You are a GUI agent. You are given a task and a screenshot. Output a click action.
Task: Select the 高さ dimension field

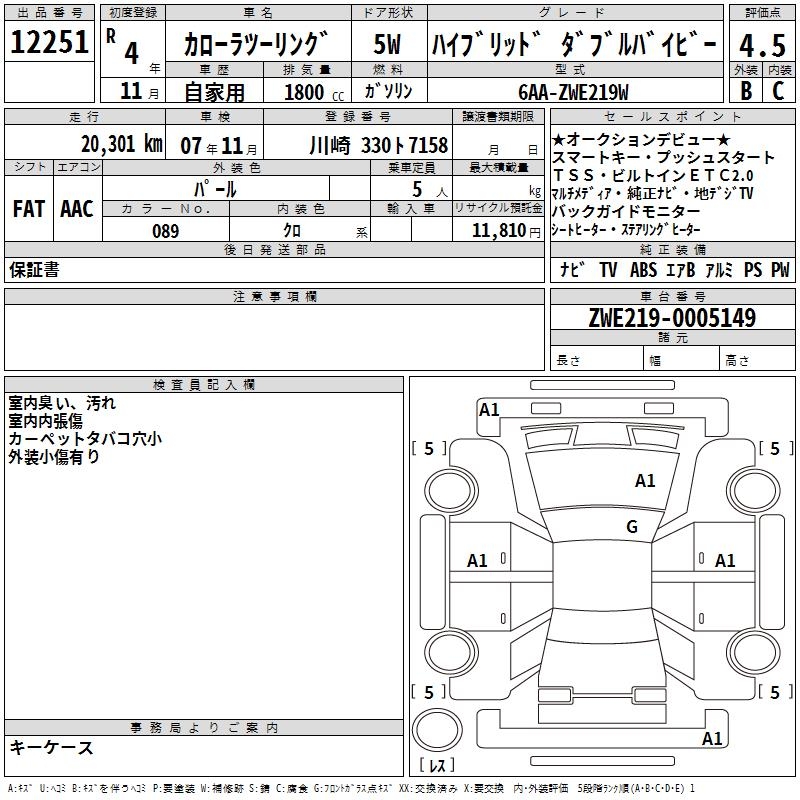(758, 360)
